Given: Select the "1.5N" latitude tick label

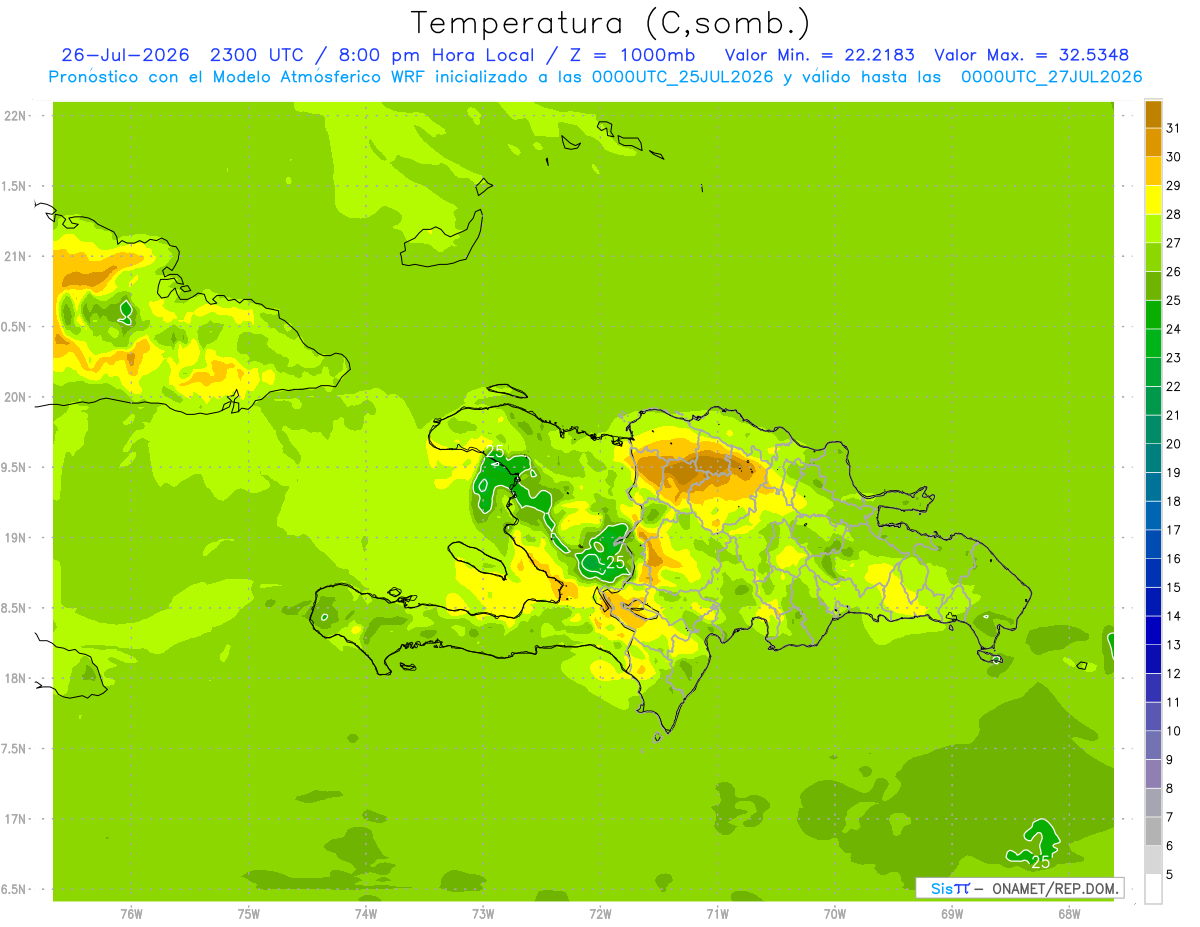Looking at the screenshot, I should click(15, 186).
